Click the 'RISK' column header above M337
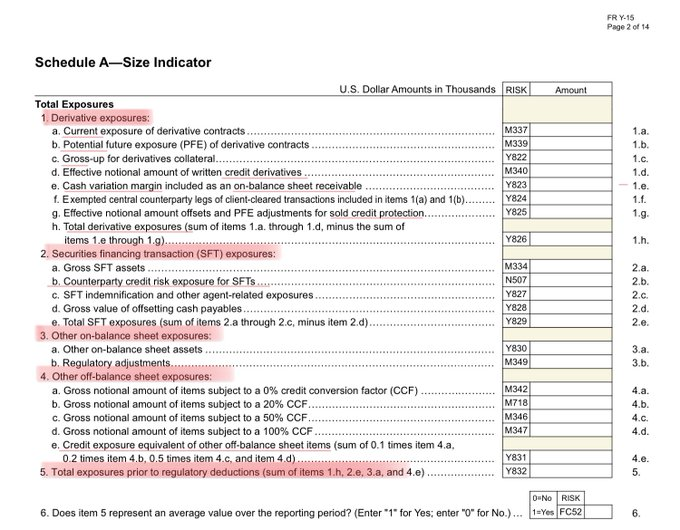 coord(516,90)
